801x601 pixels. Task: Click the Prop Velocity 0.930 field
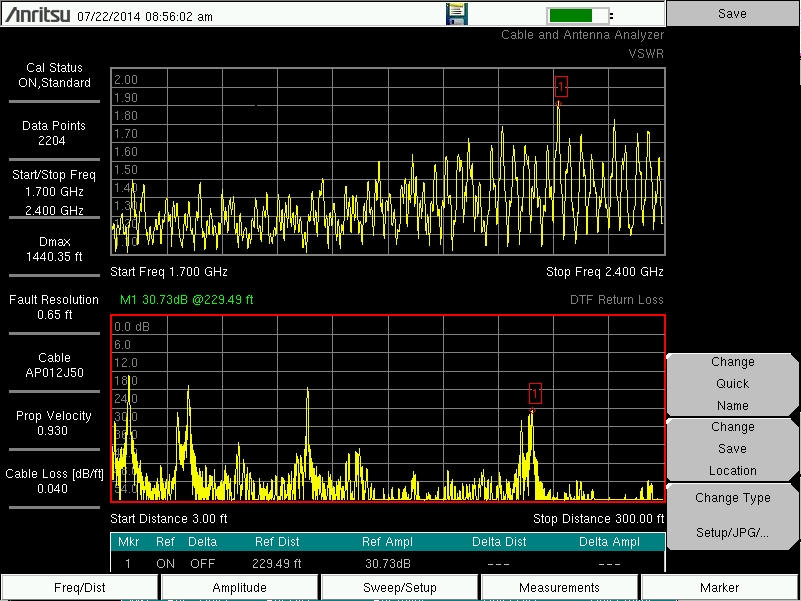point(55,423)
